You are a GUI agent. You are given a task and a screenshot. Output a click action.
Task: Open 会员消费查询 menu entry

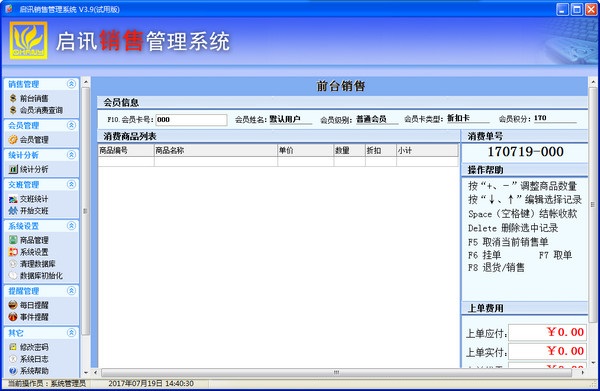pos(41,111)
